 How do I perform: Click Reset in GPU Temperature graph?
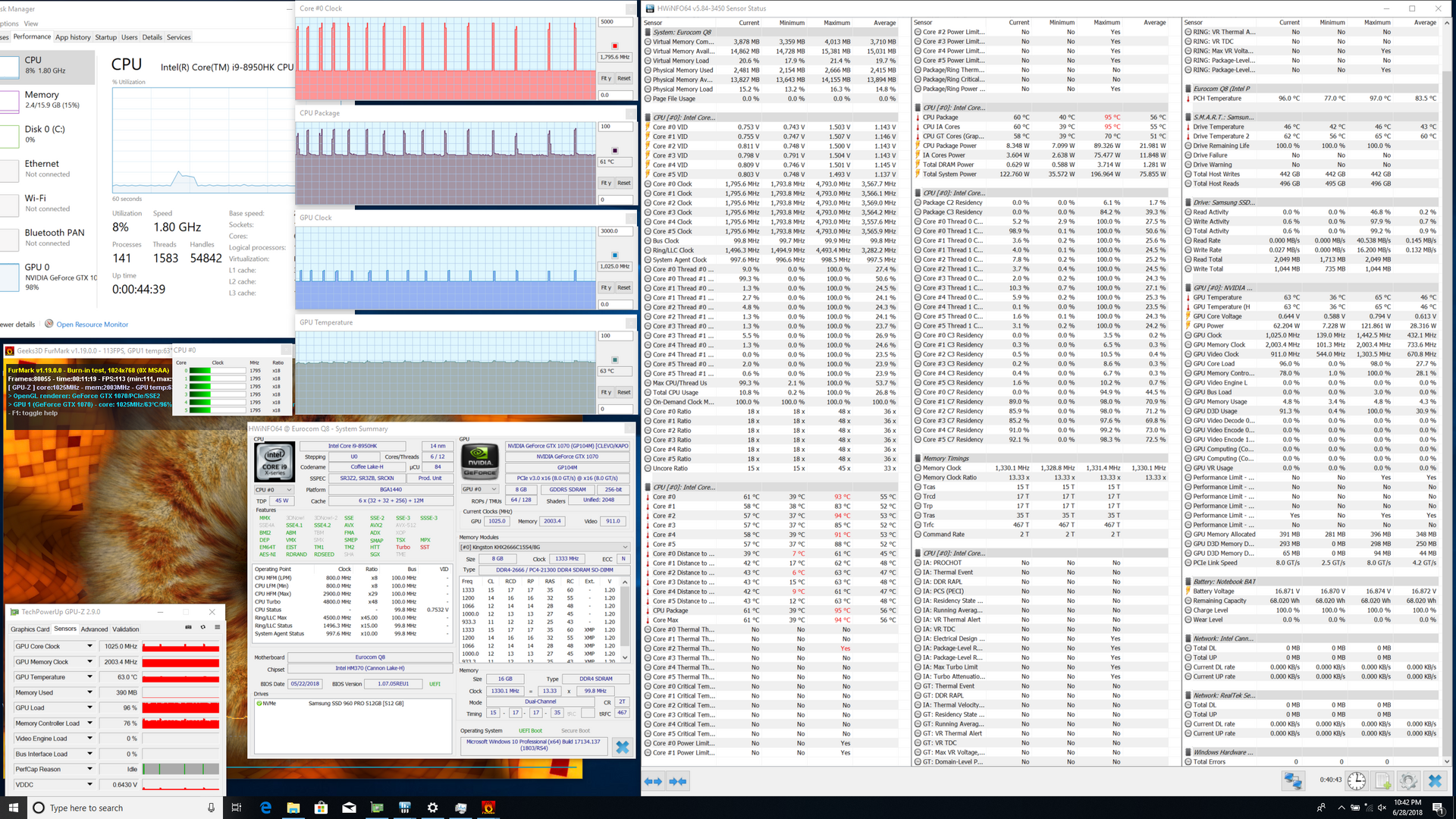point(623,392)
